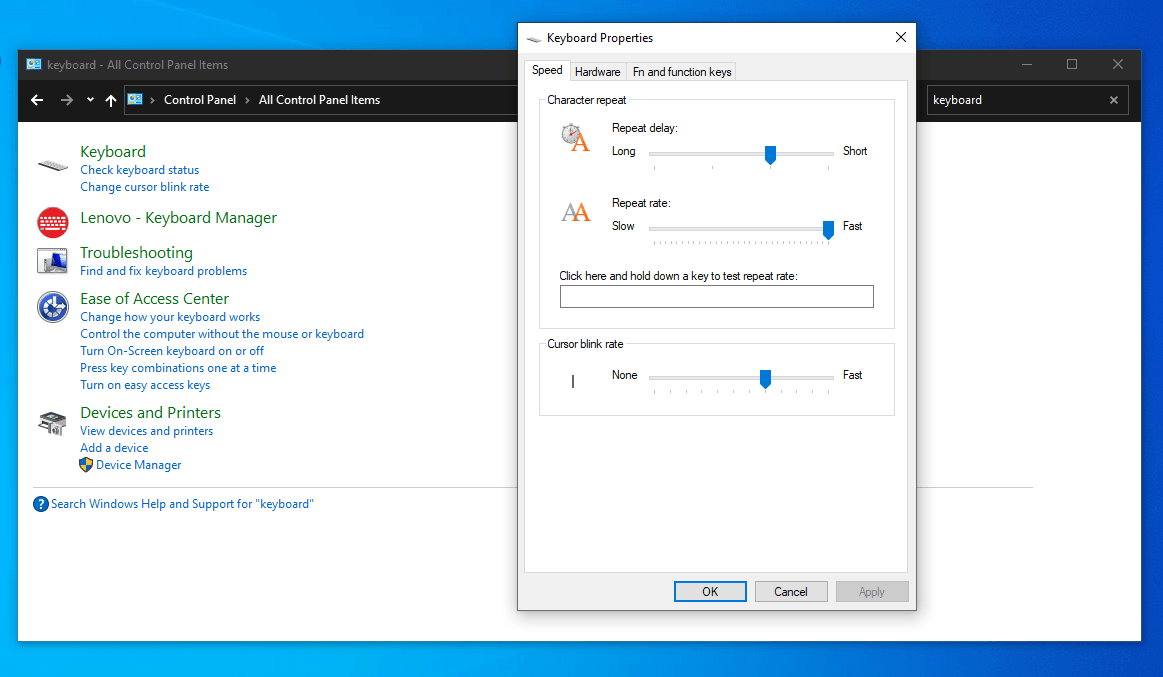Click the blue help question mark icon
This screenshot has height=677, width=1163.
[41, 504]
